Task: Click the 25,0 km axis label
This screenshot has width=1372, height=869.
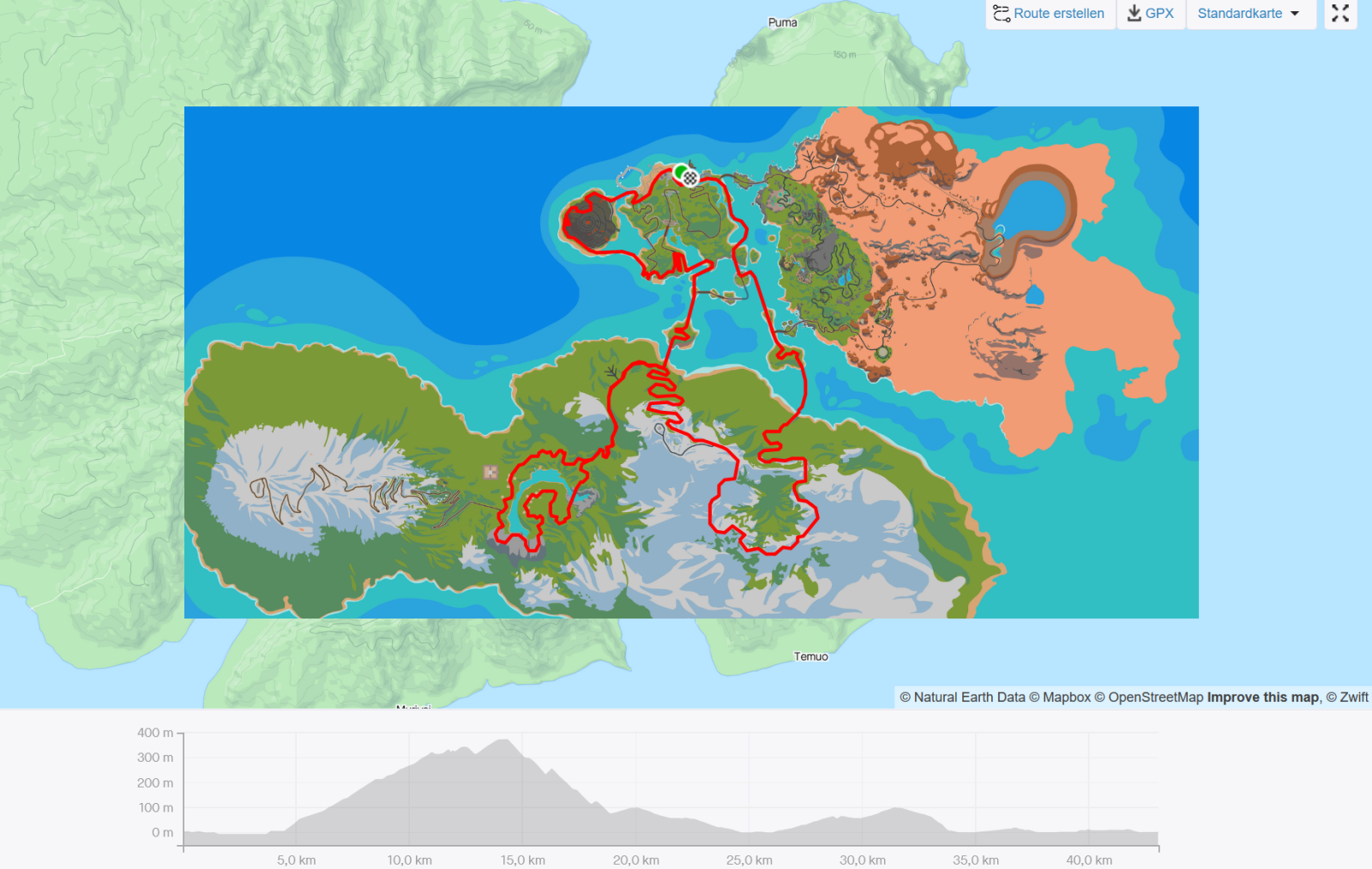Action: click(749, 860)
